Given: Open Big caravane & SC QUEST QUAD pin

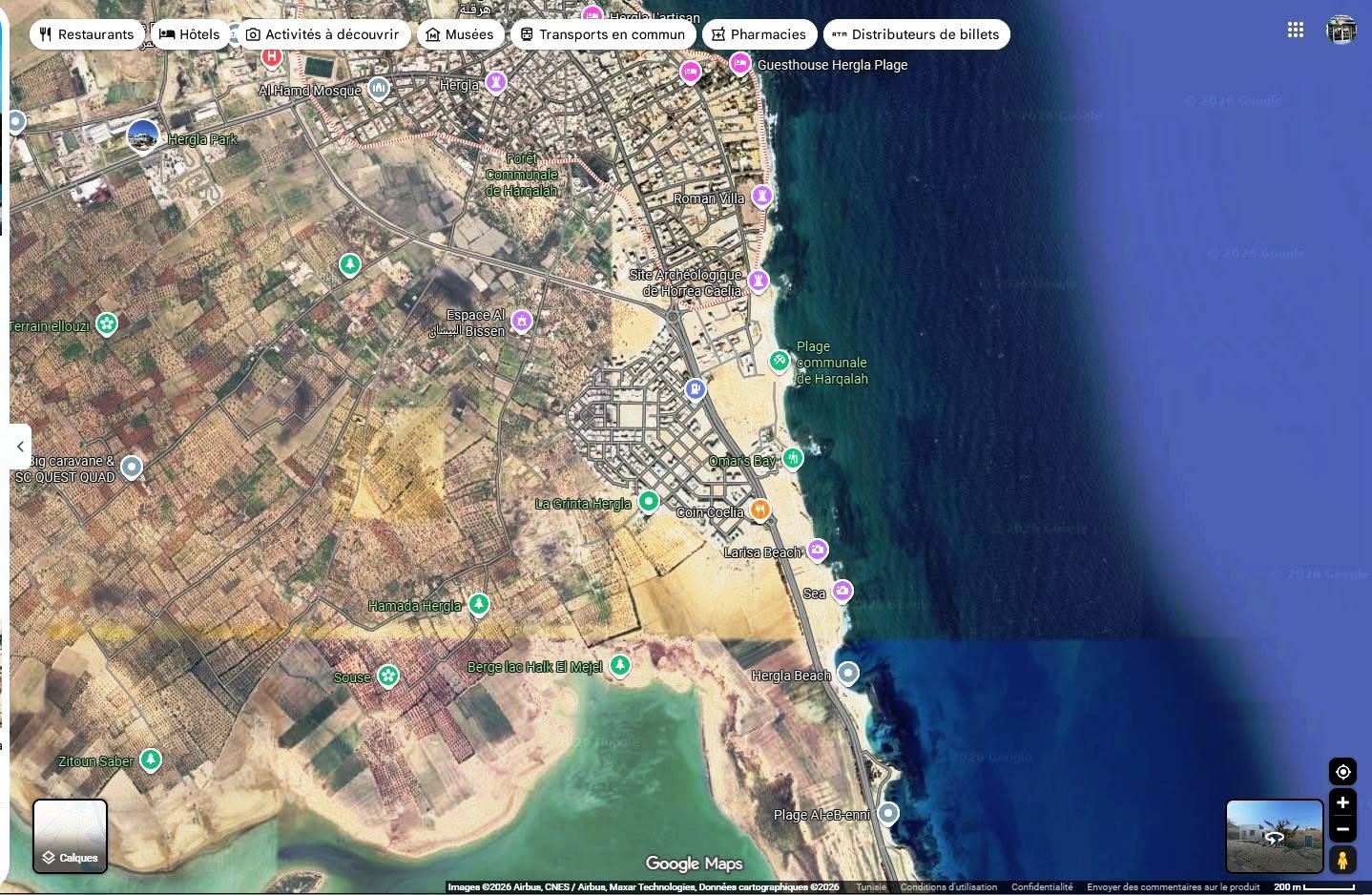Looking at the screenshot, I should point(132,468).
